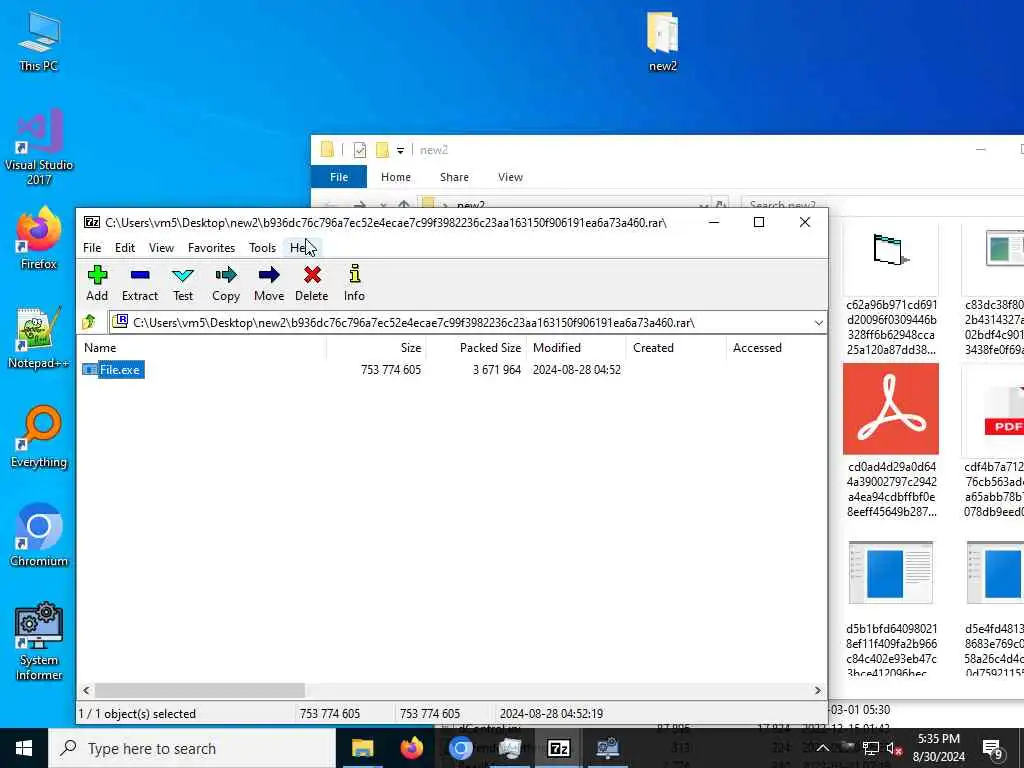This screenshot has height=768, width=1024.
Task: Open the Tools menu
Action: 263,248
